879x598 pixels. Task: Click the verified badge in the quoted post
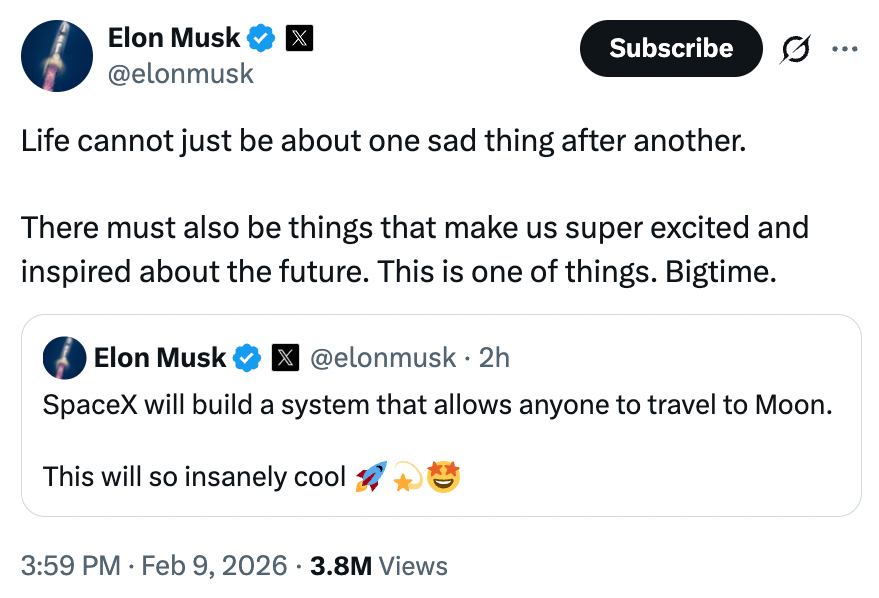pyautogui.click(x=247, y=357)
